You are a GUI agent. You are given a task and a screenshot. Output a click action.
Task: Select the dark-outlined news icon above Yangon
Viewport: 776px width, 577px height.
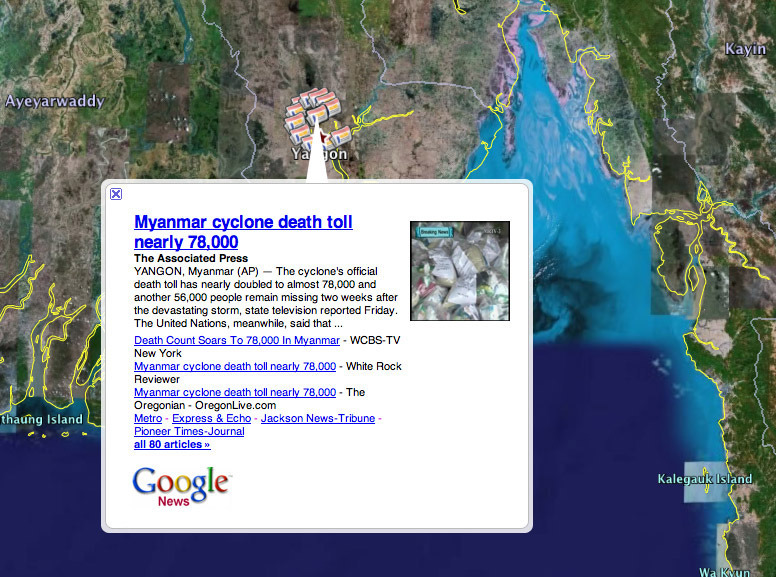click(317, 115)
